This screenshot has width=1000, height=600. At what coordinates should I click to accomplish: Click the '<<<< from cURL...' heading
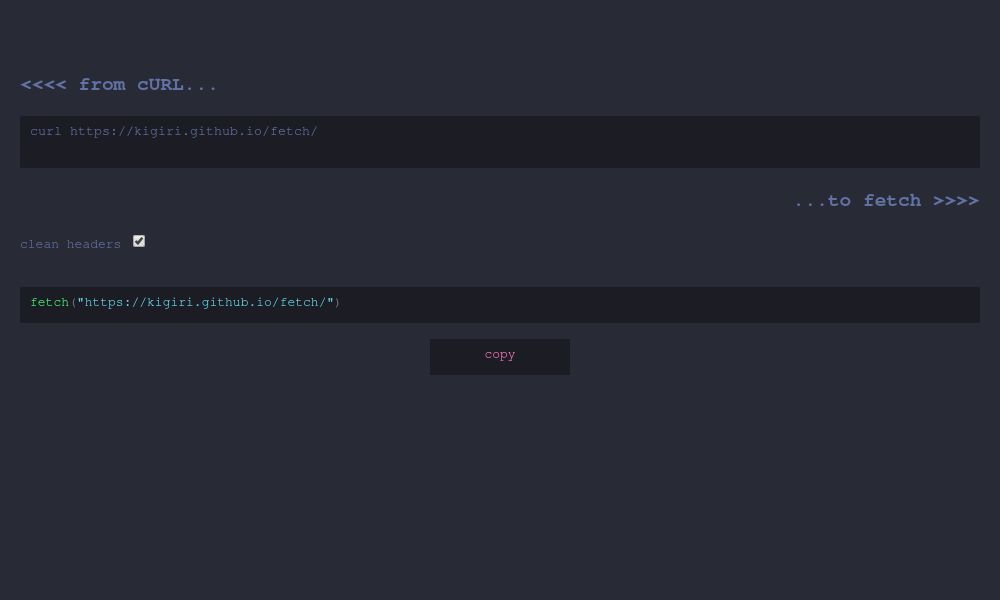[119, 85]
